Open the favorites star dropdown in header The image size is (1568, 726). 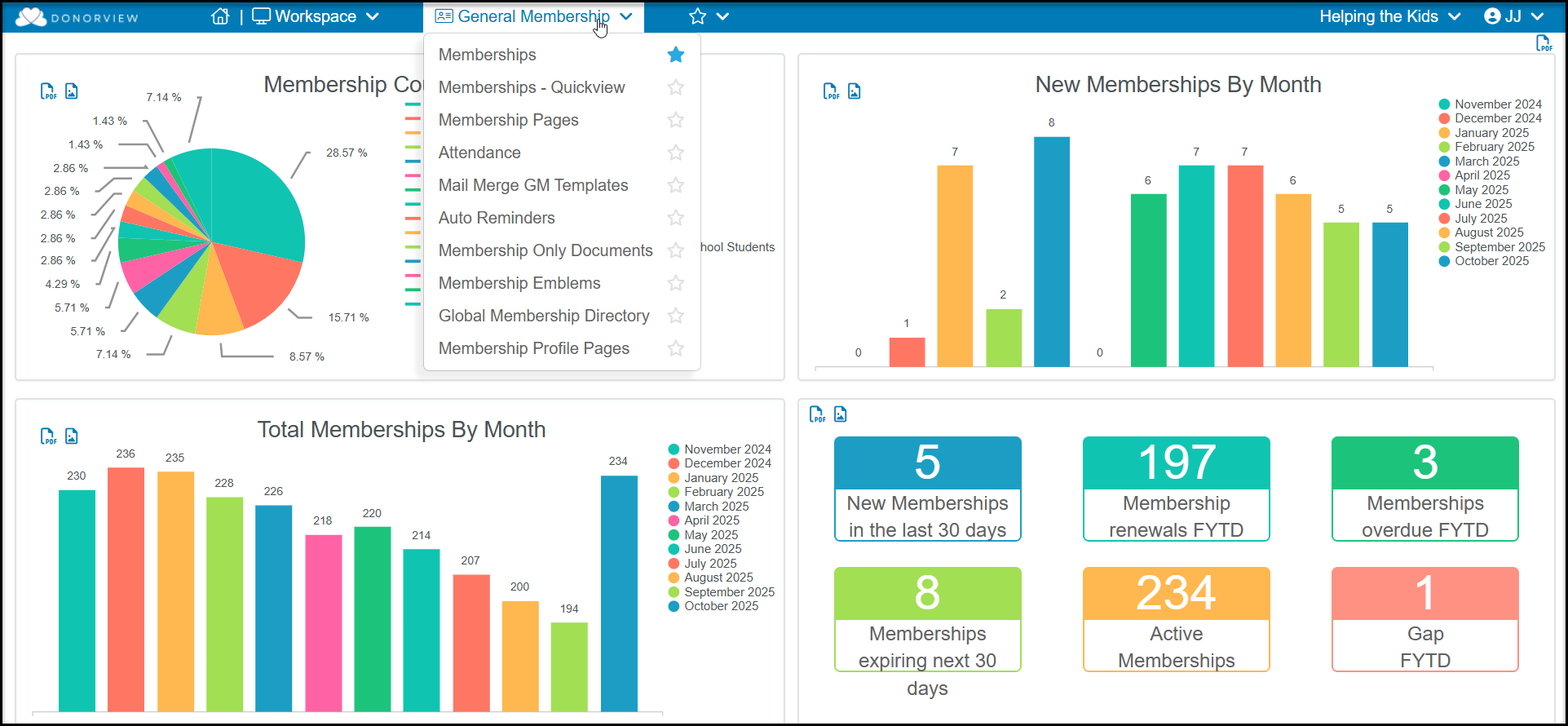click(x=709, y=16)
